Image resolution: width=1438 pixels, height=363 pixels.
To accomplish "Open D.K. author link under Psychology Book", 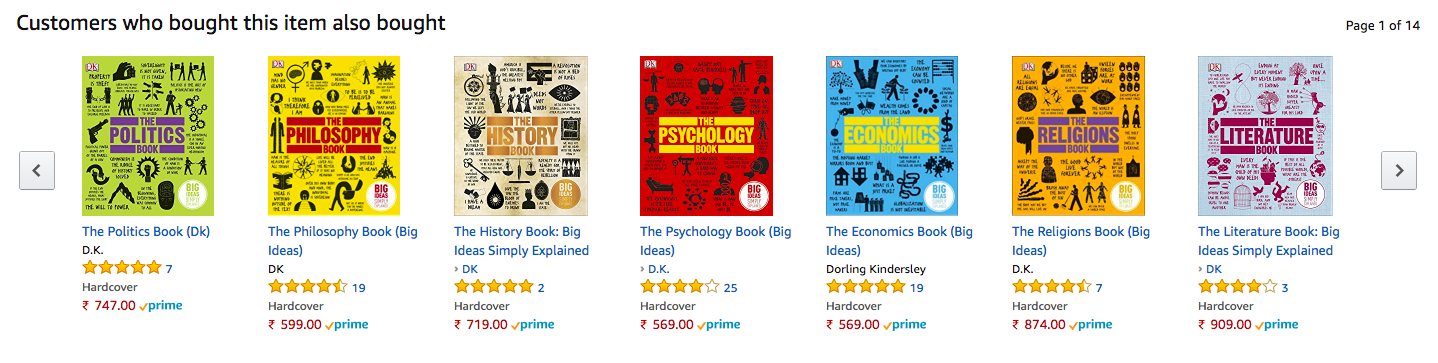I will (658, 269).
